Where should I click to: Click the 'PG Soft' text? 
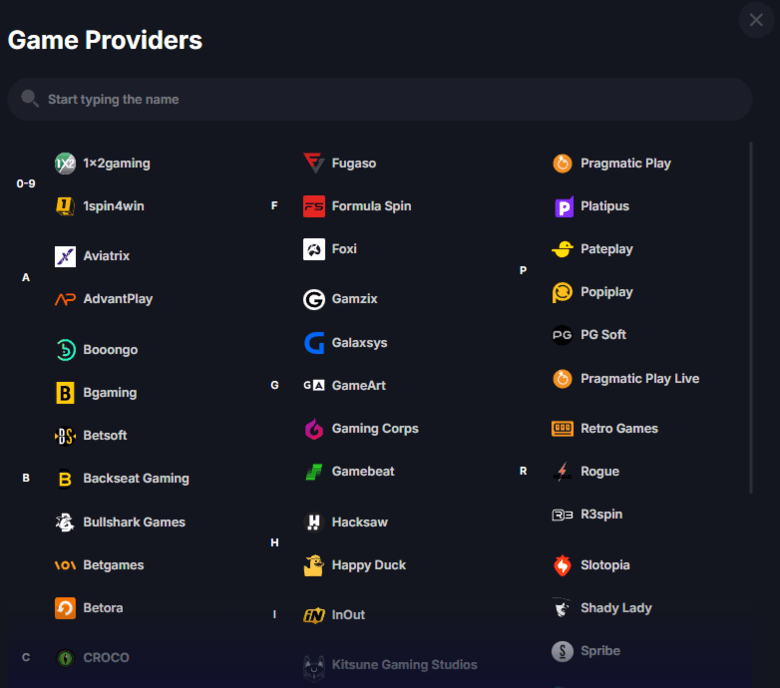tap(603, 335)
